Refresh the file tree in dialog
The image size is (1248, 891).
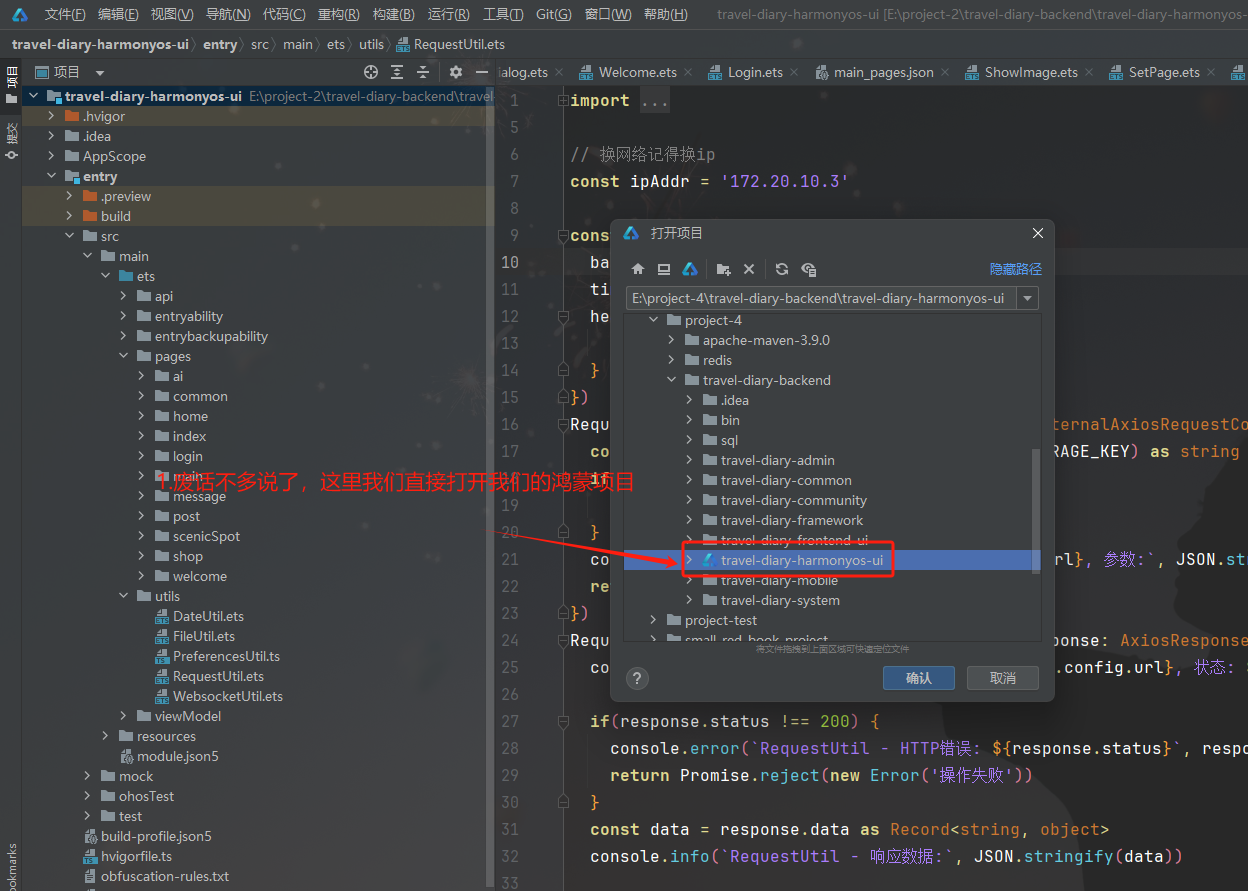pyautogui.click(x=782, y=269)
